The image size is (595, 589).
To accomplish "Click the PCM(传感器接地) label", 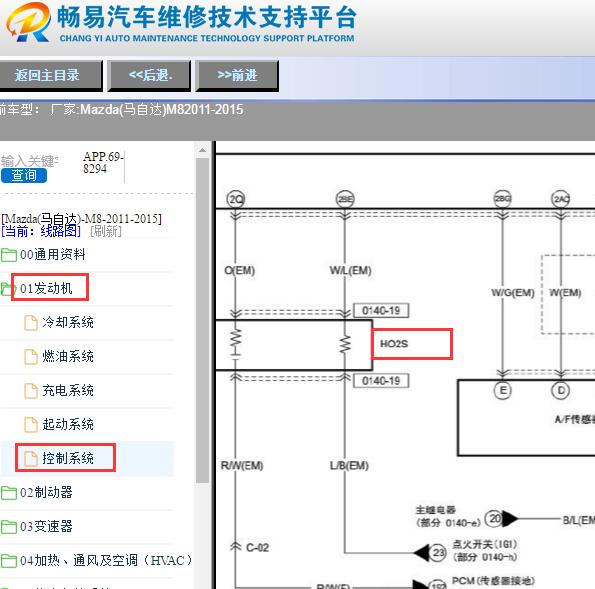I will click(x=493, y=581).
